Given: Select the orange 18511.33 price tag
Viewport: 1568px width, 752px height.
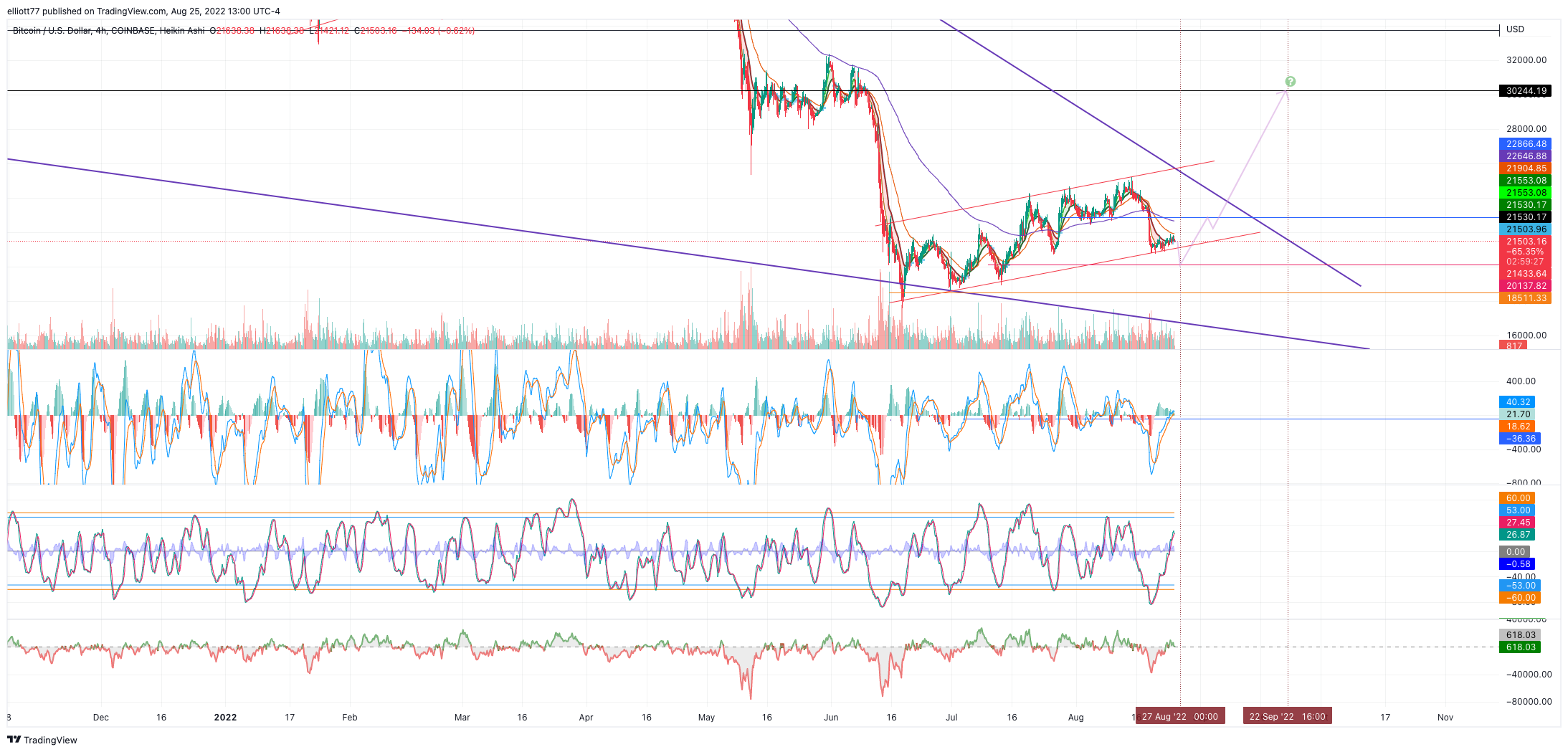Looking at the screenshot, I should pos(1525,298).
